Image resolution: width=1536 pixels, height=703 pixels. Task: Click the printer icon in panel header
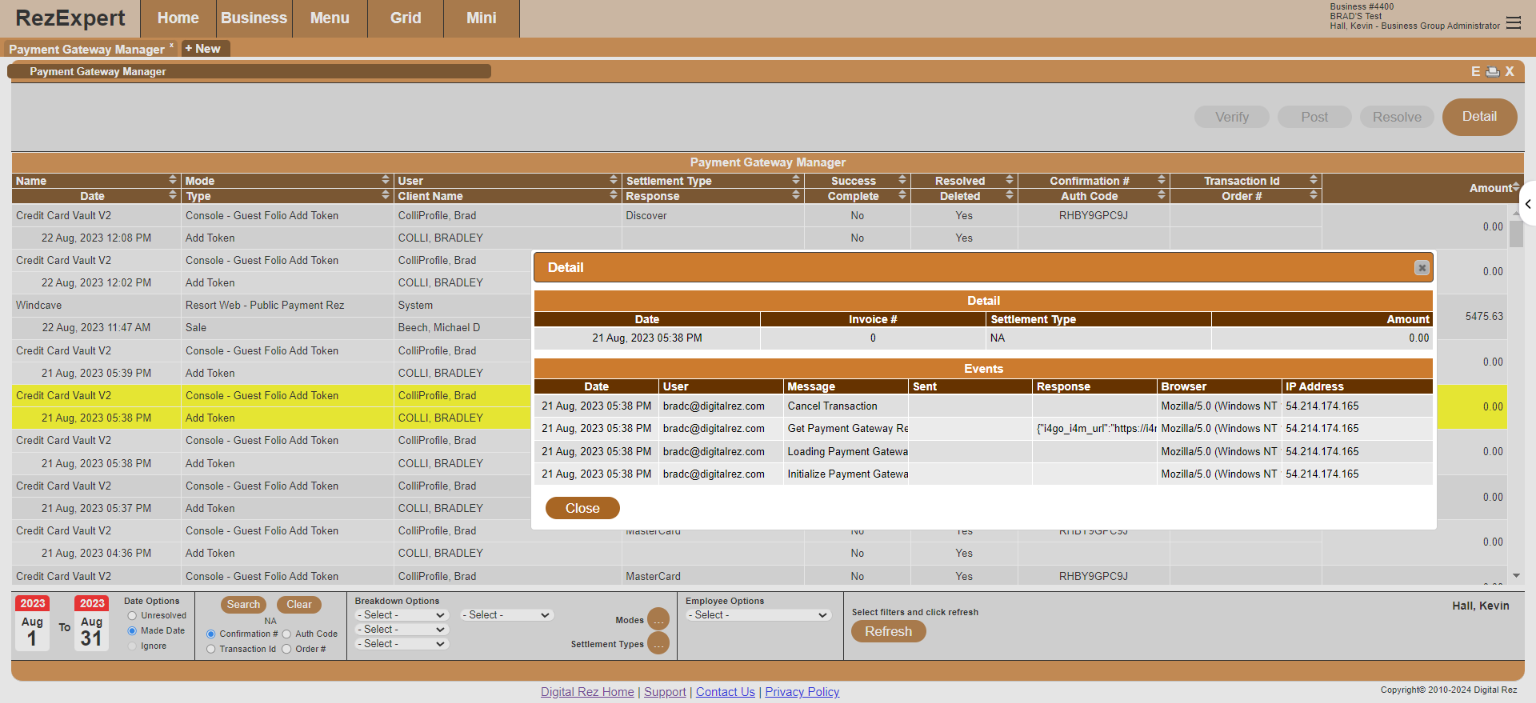point(1492,72)
